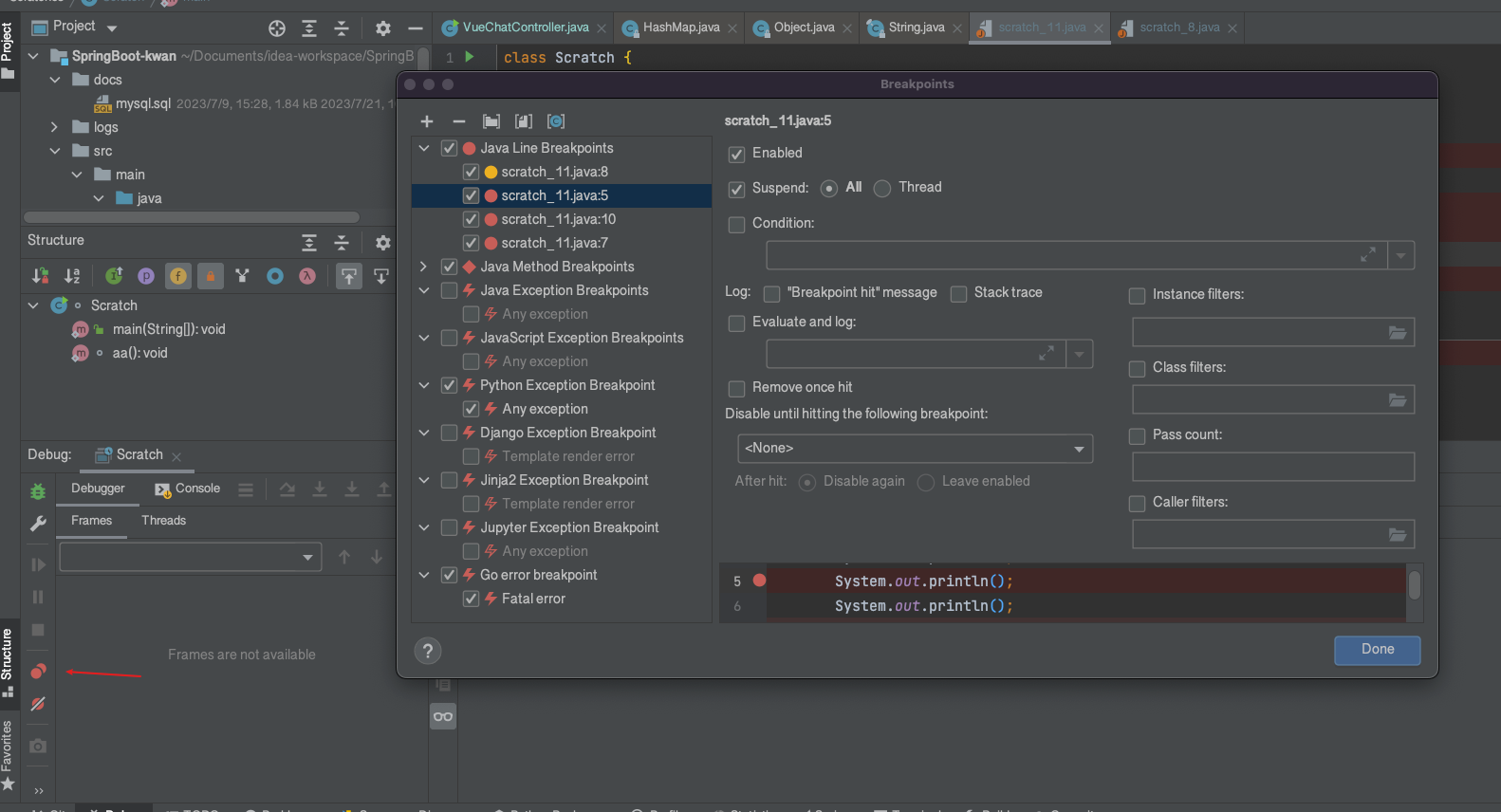Switch to Console debug tab

(188, 489)
